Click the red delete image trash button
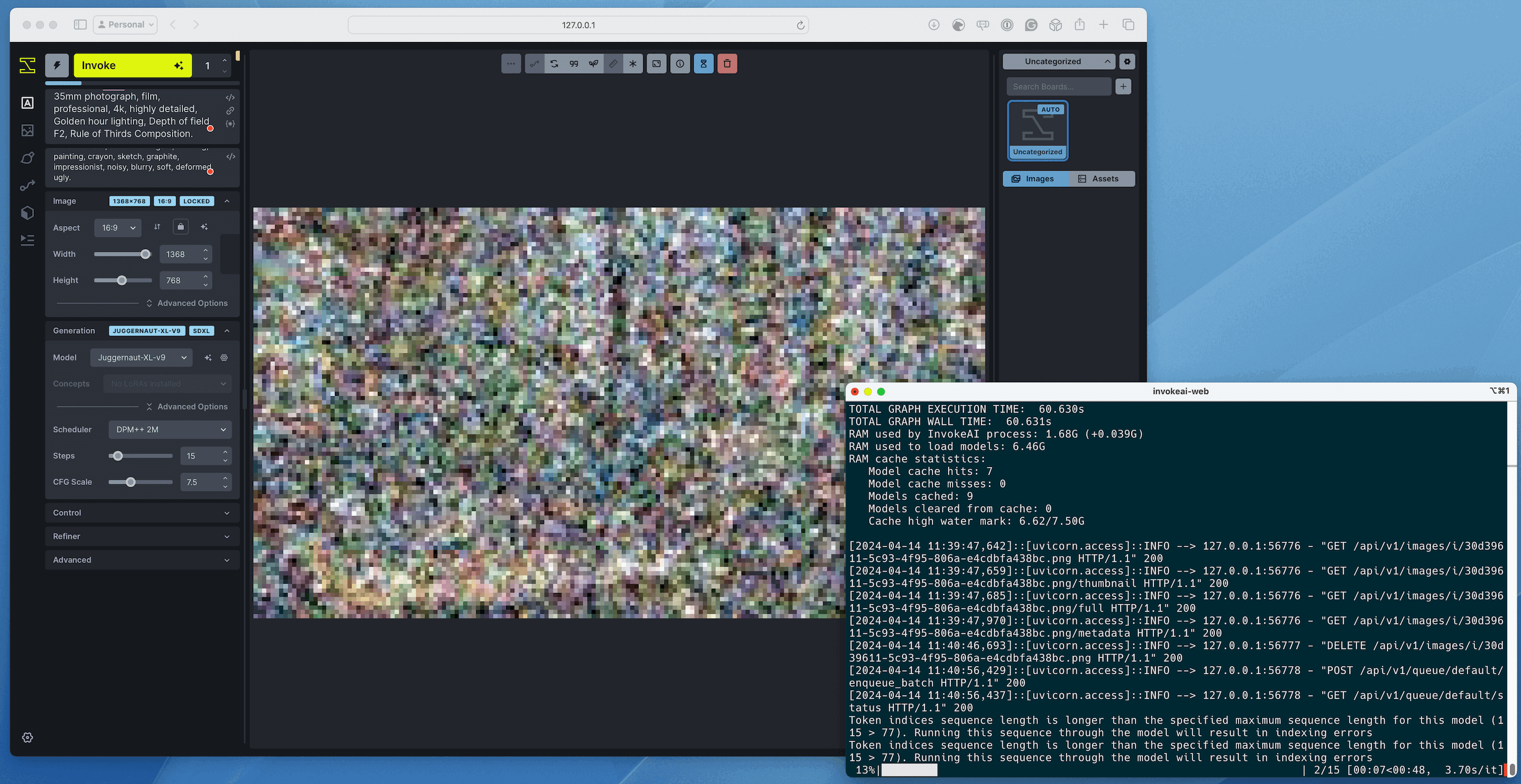This screenshot has width=1521, height=784. [x=728, y=64]
